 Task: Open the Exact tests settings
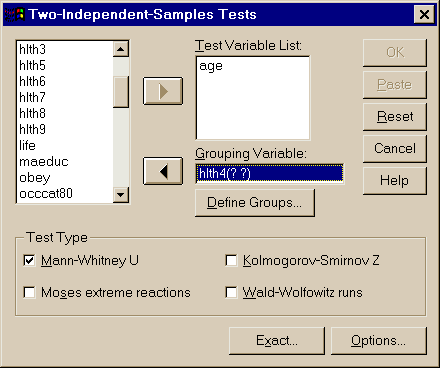coord(277,340)
